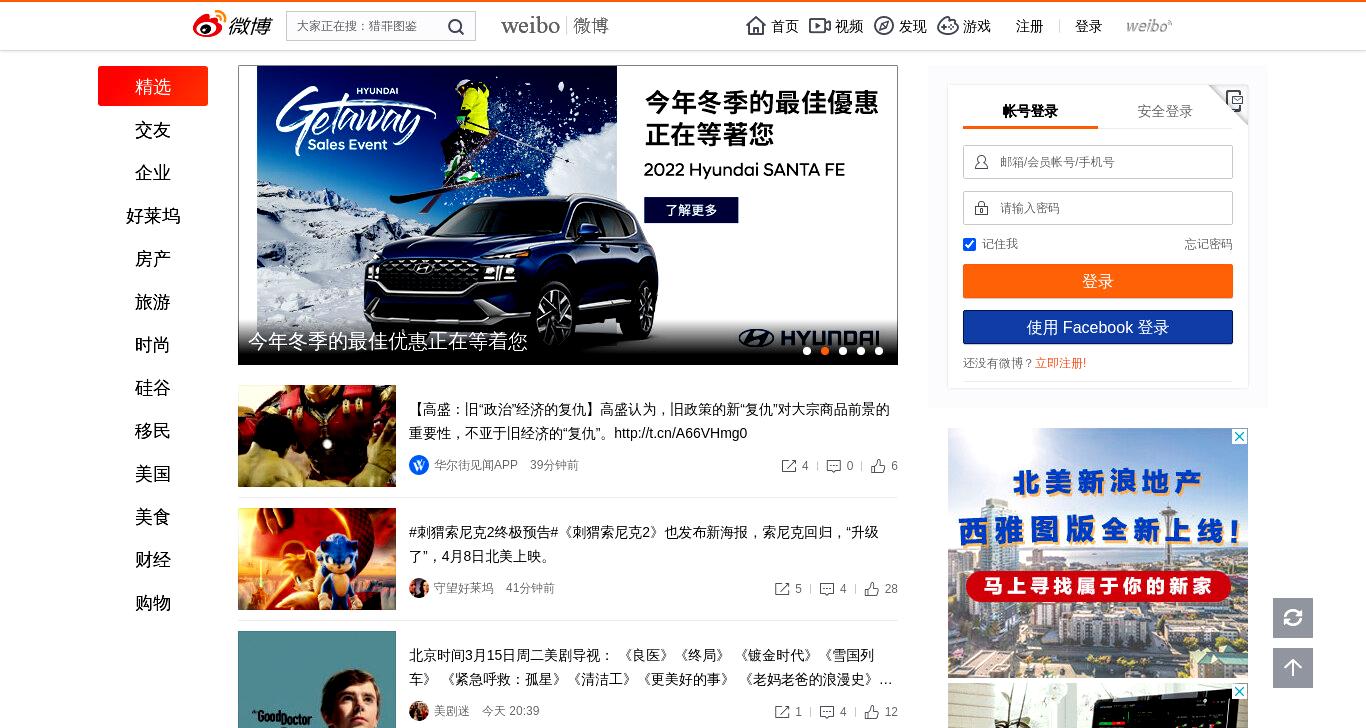Open the 发现 compass icon
The width and height of the screenshot is (1366, 728).
click(x=884, y=26)
